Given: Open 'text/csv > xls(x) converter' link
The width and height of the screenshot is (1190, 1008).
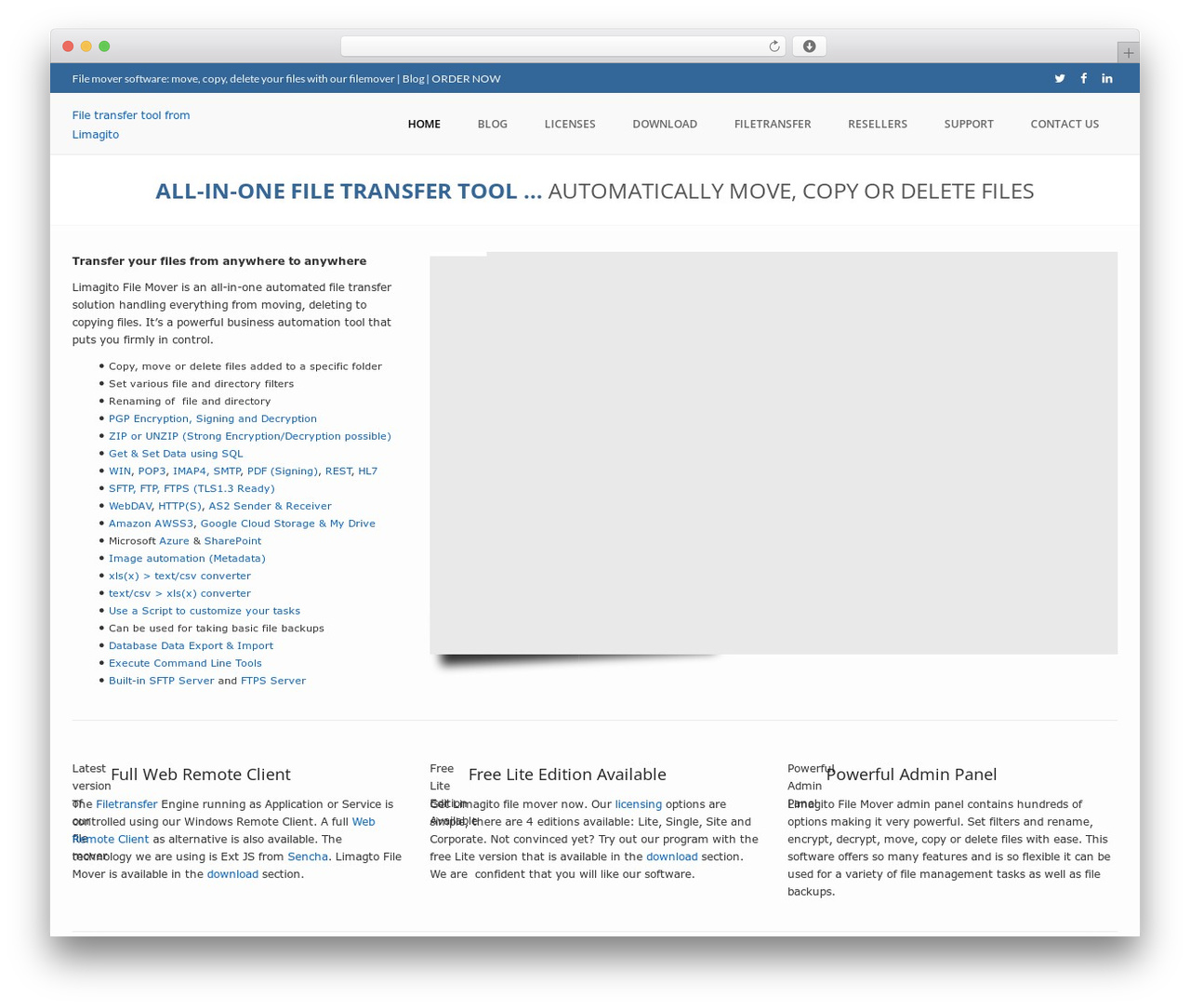Looking at the screenshot, I should pos(179,593).
